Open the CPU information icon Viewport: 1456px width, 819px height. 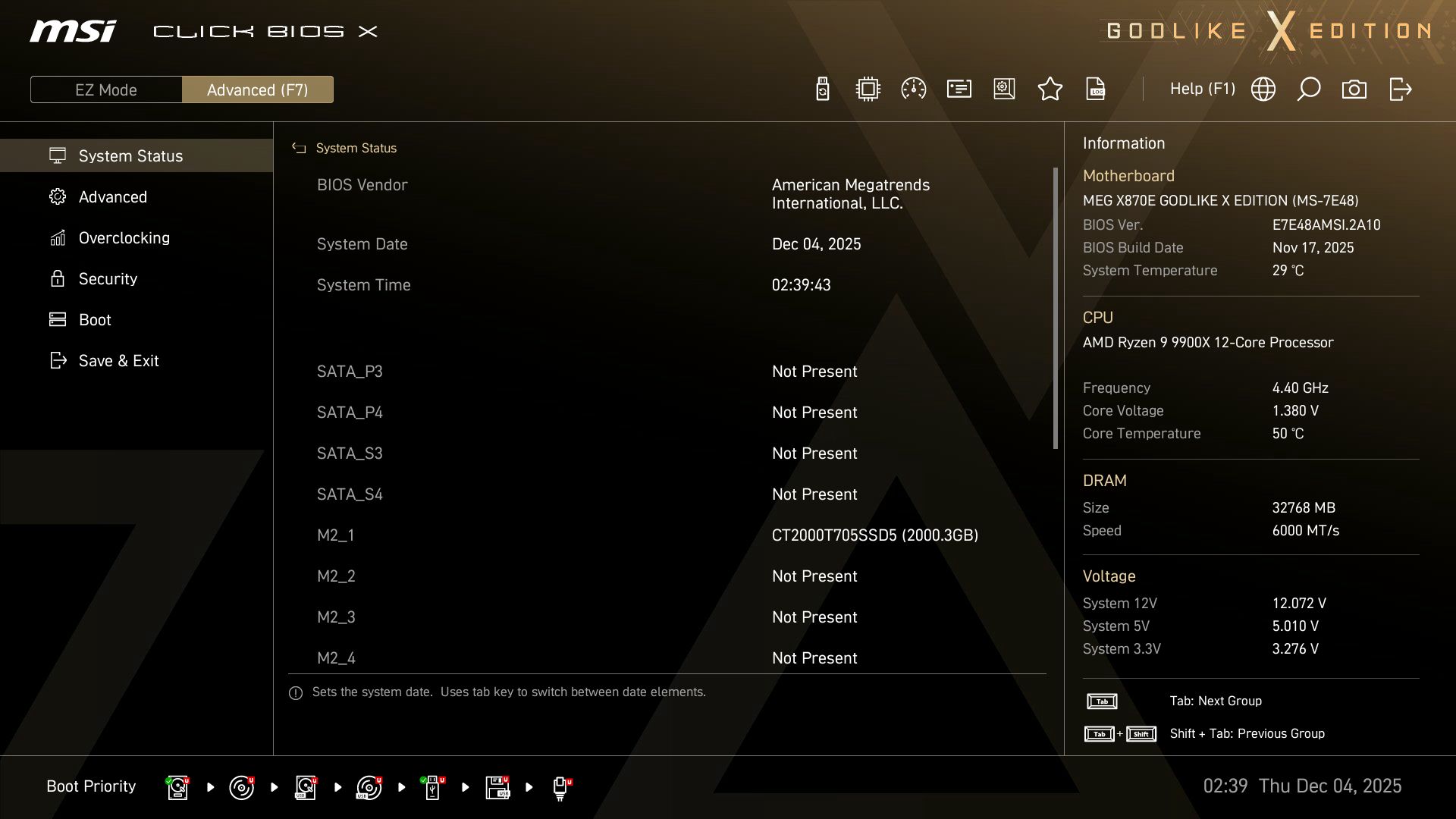pyautogui.click(x=868, y=89)
